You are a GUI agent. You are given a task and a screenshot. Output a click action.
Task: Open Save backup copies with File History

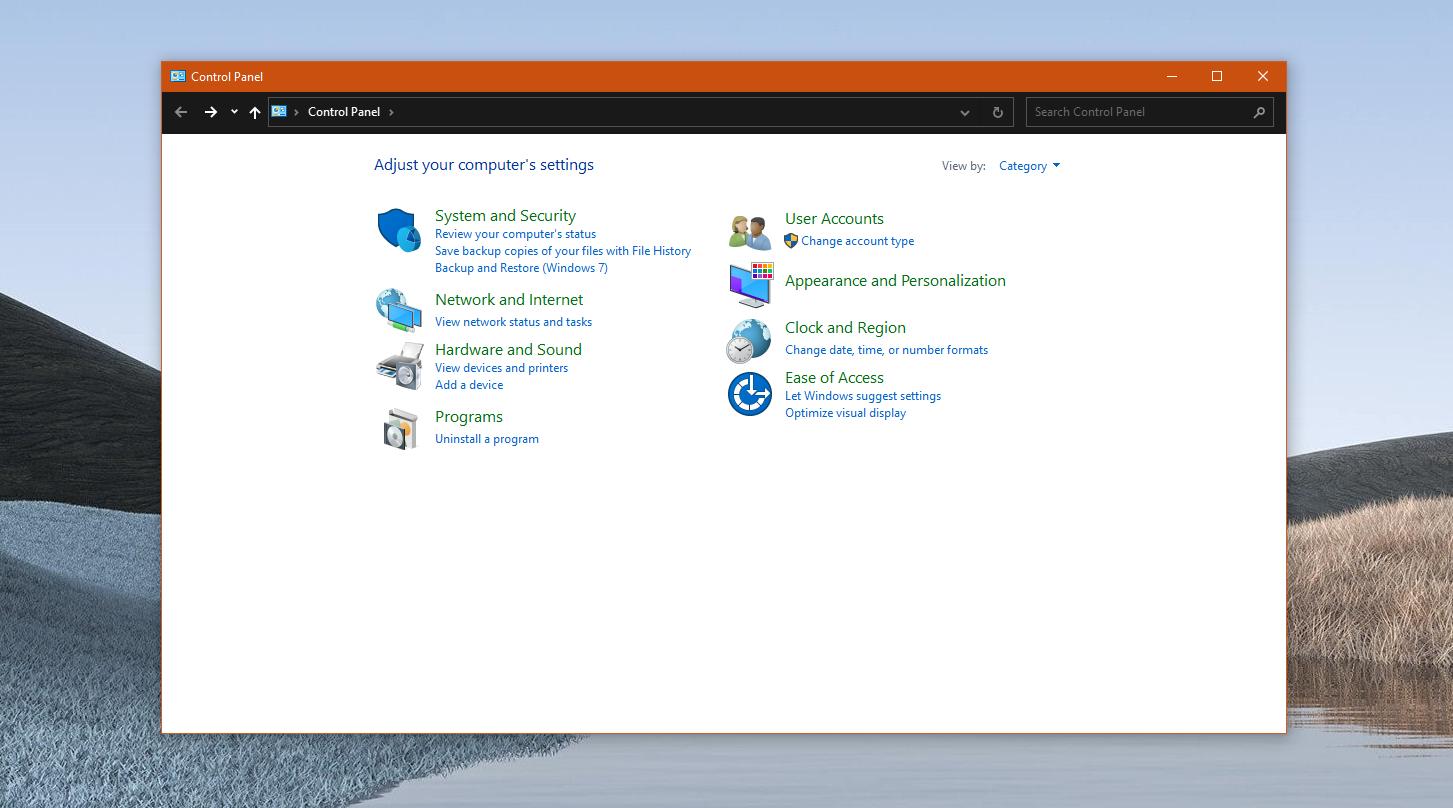(563, 251)
